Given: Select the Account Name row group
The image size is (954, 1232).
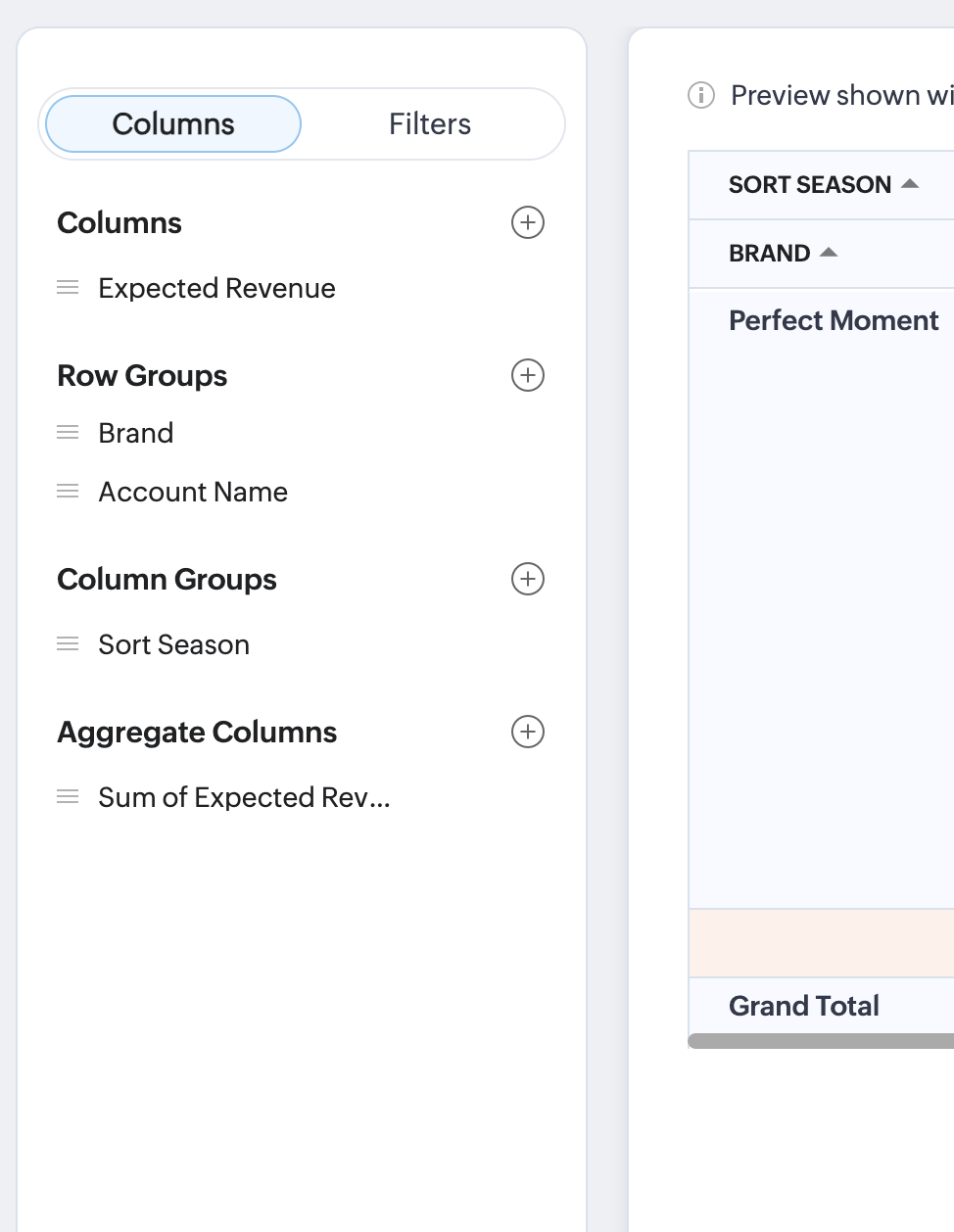Looking at the screenshot, I should [193, 492].
